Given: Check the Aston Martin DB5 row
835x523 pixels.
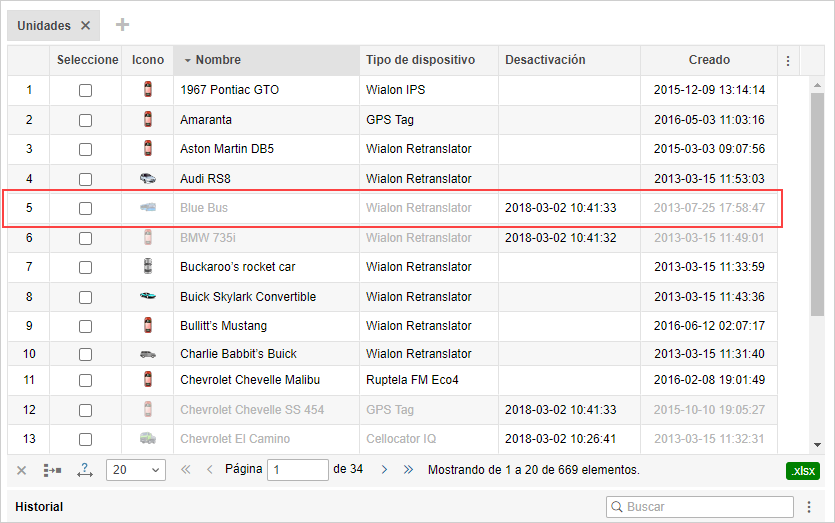Looking at the screenshot, I should (85, 149).
